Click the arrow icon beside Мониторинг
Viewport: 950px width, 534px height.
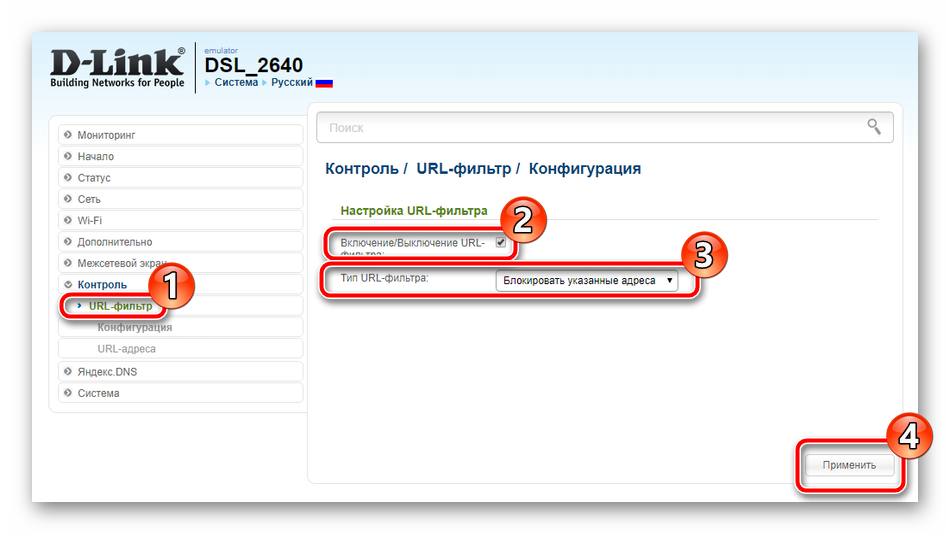[x=68, y=135]
